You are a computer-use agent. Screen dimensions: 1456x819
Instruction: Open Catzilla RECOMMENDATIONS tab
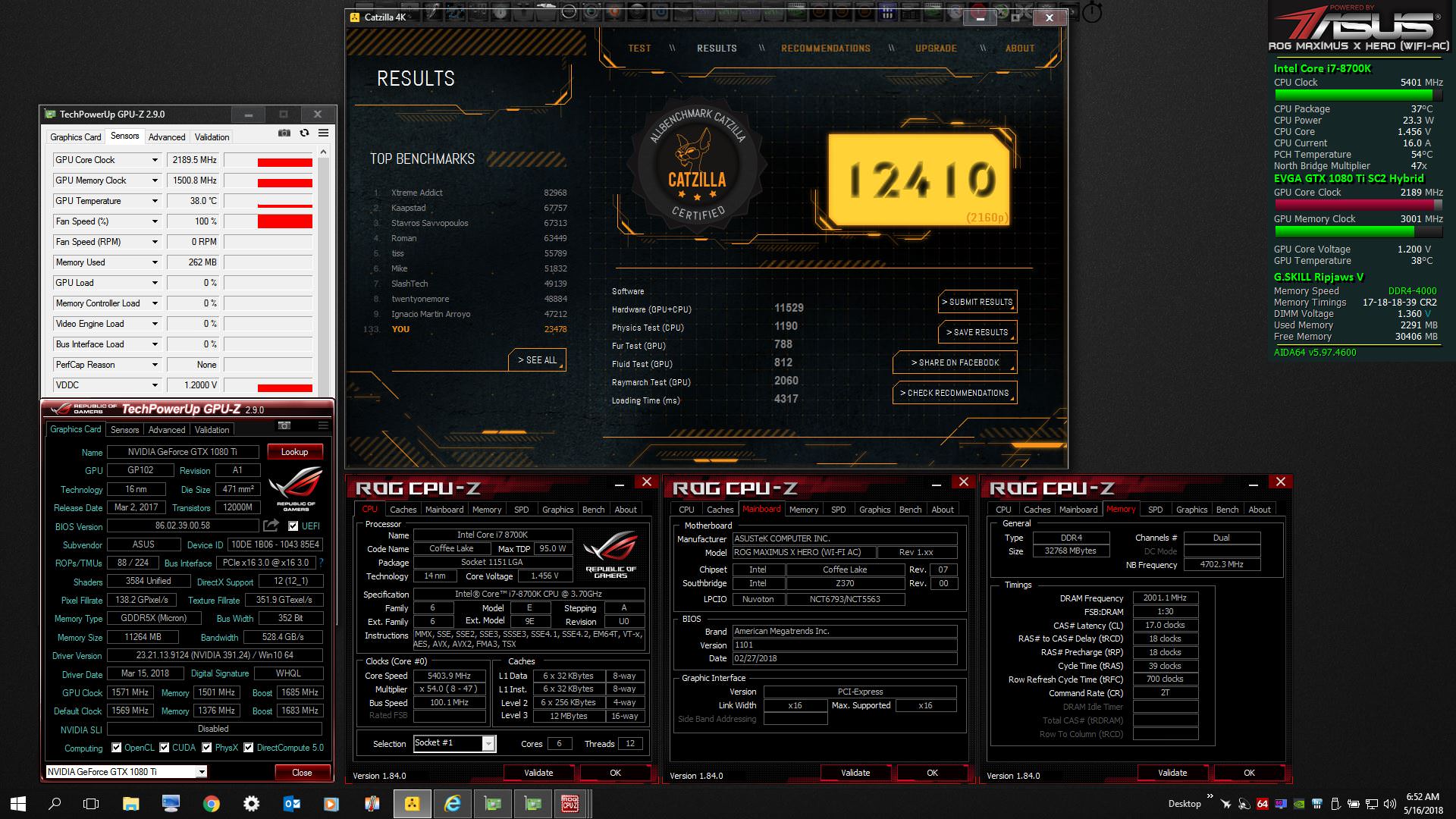pyautogui.click(x=826, y=48)
